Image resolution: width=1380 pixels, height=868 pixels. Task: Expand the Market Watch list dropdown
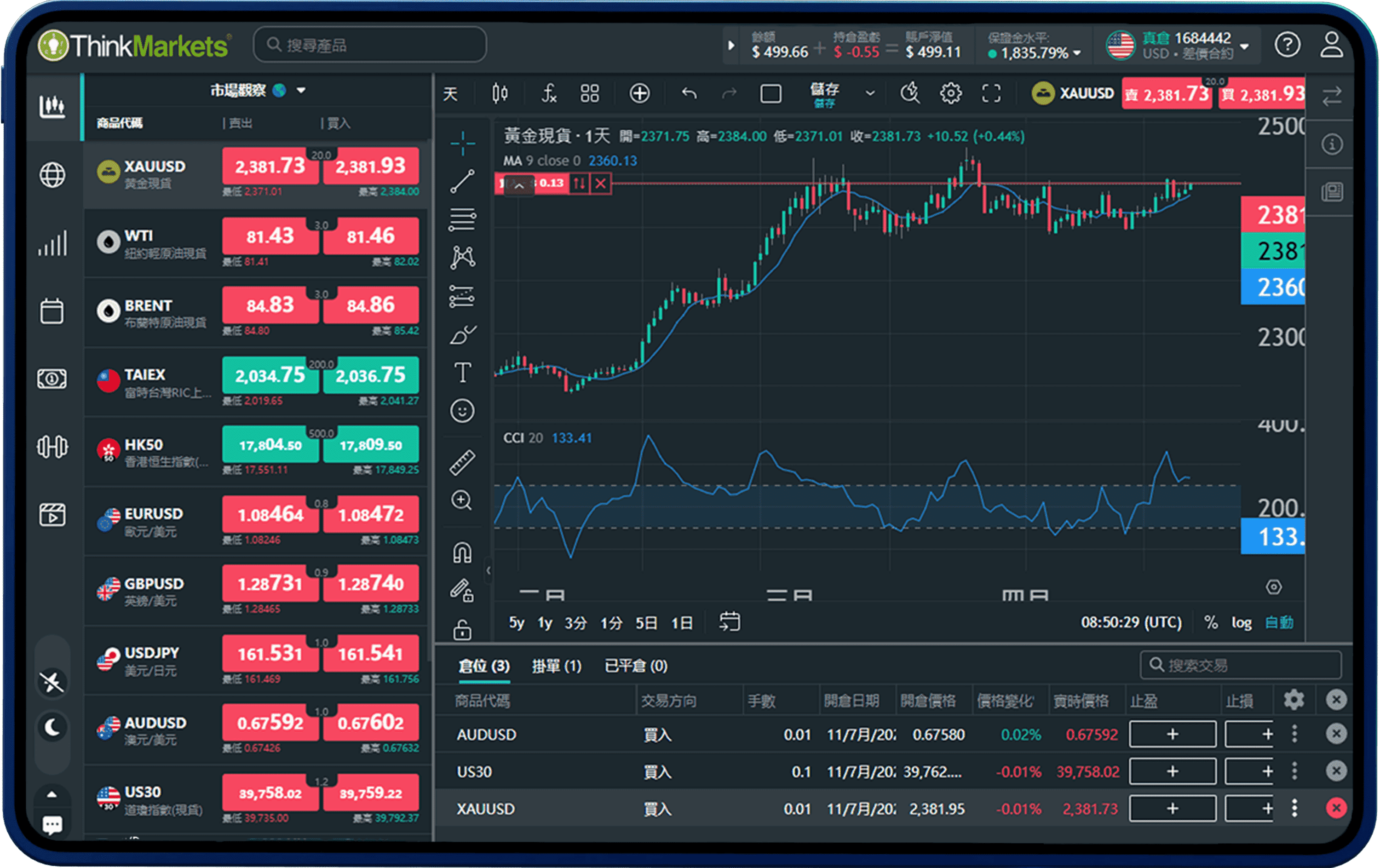301,91
